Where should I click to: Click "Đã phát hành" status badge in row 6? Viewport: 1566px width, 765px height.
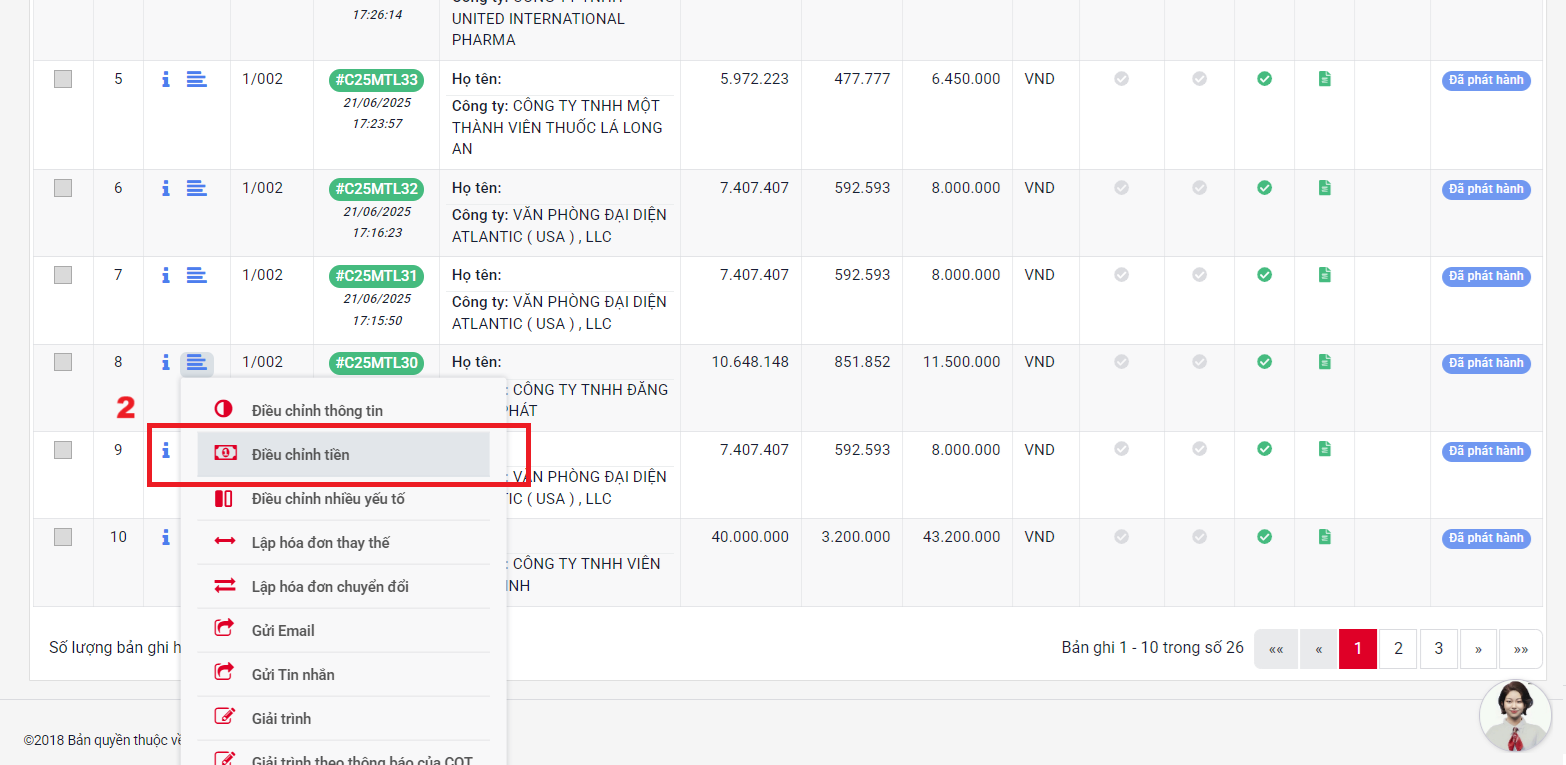[x=1485, y=189]
